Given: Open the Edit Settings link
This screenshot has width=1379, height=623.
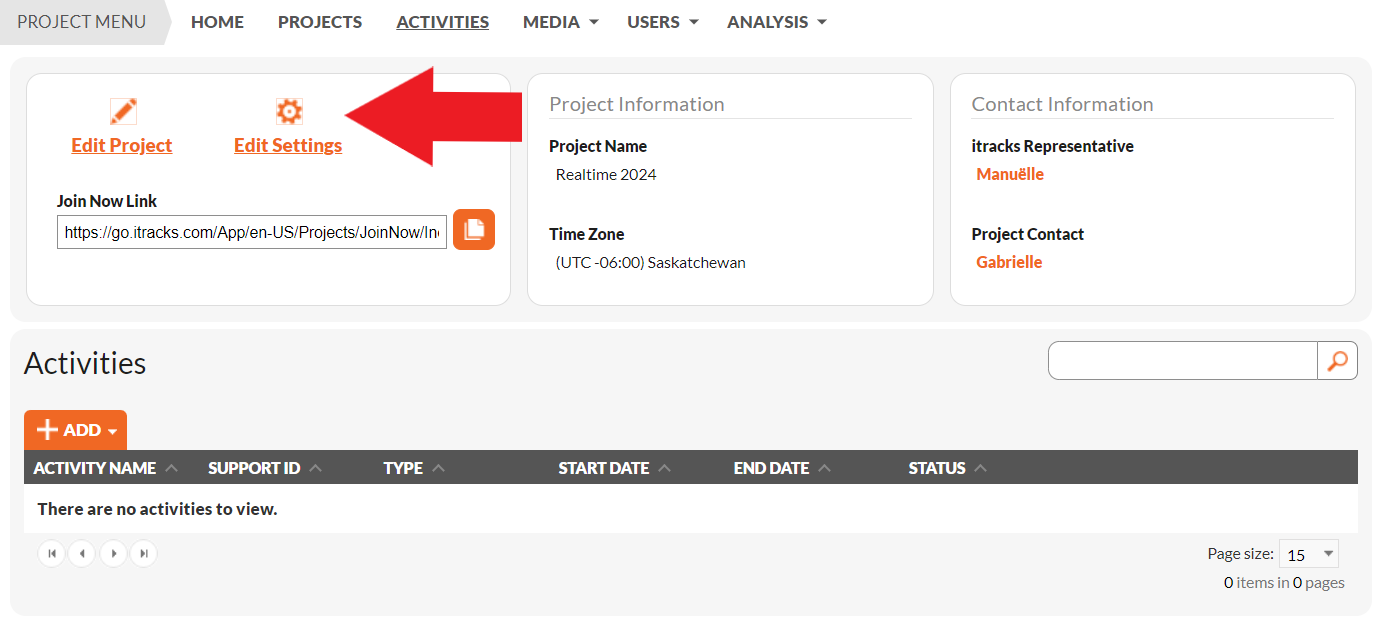Looking at the screenshot, I should click(x=288, y=145).
